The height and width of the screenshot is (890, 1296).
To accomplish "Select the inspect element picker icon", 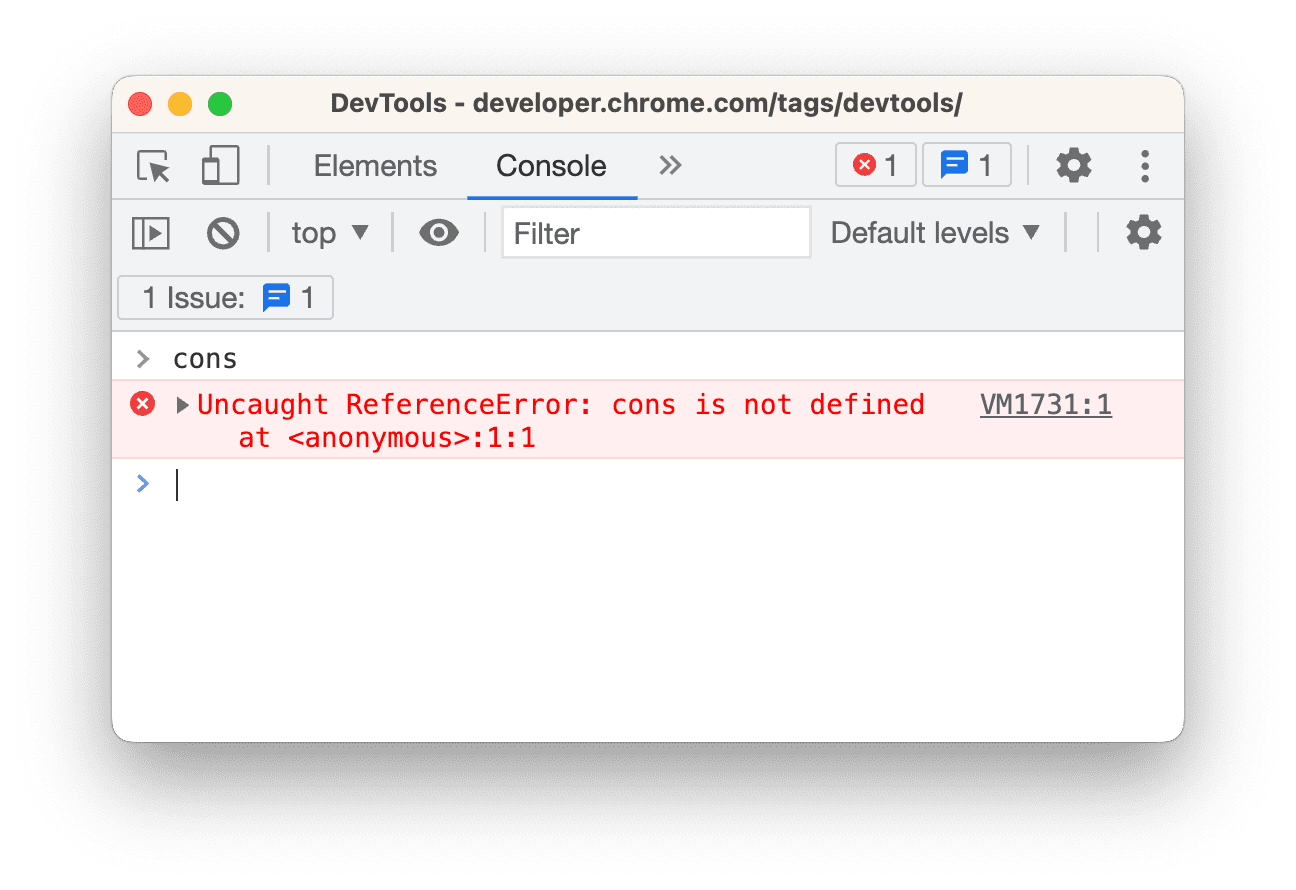I will click(154, 166).
